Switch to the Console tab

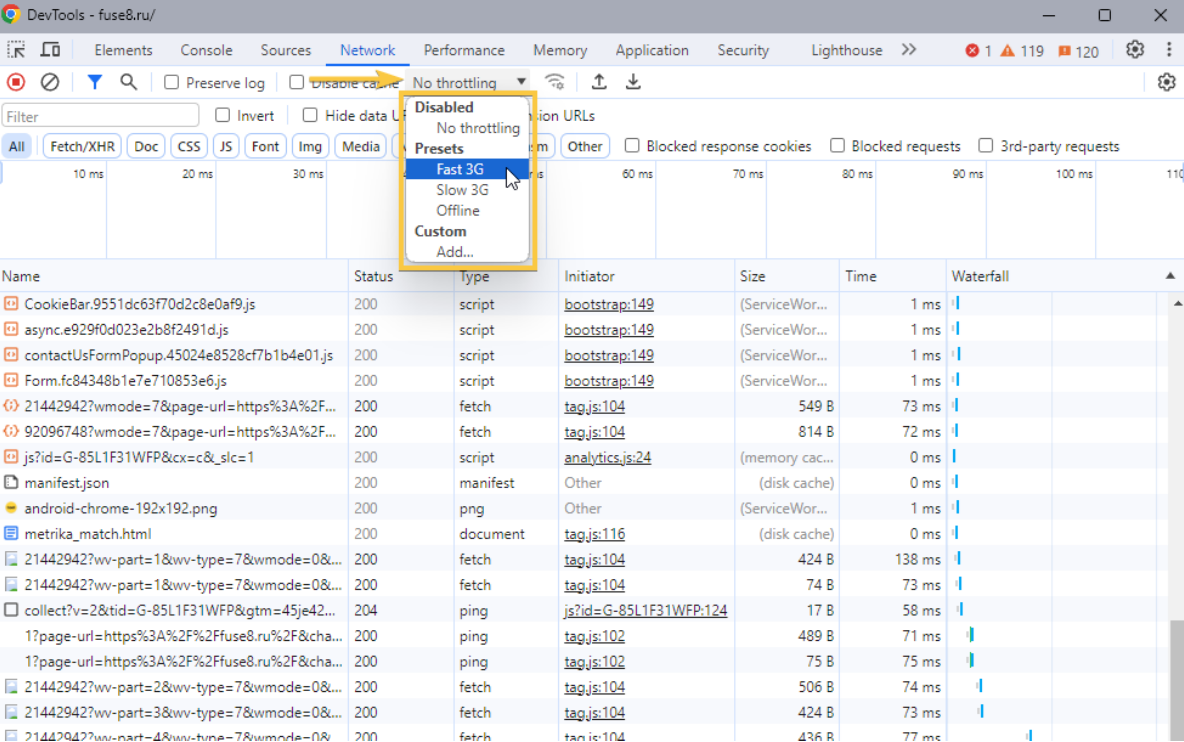click(206, 50)
